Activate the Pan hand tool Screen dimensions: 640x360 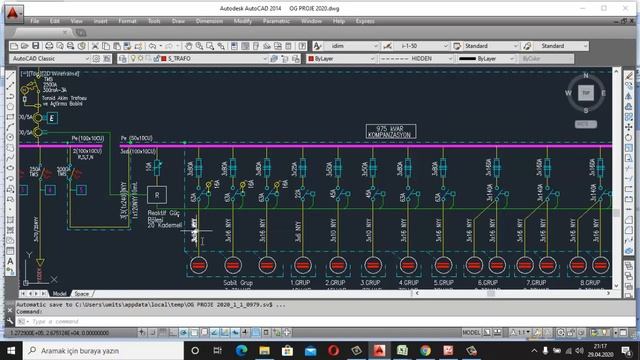pyautogui.click(x=188, y=46)
